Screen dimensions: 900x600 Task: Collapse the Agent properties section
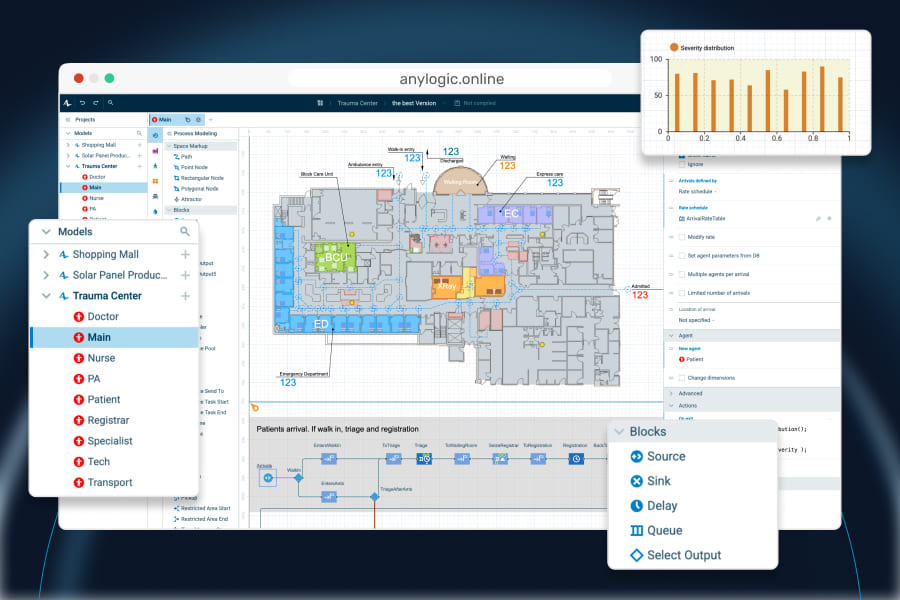point(671,335)
